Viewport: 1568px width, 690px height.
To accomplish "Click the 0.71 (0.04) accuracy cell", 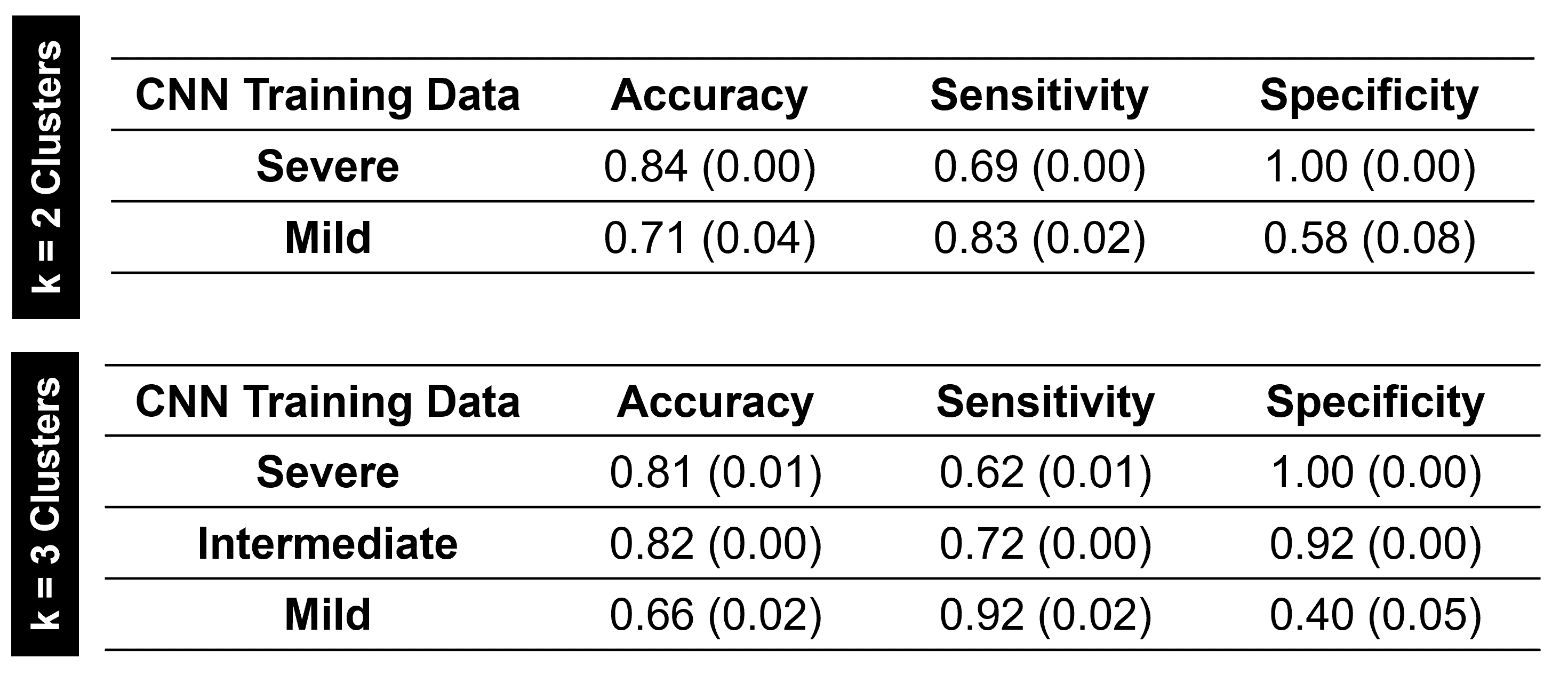I will coord(710,237).
